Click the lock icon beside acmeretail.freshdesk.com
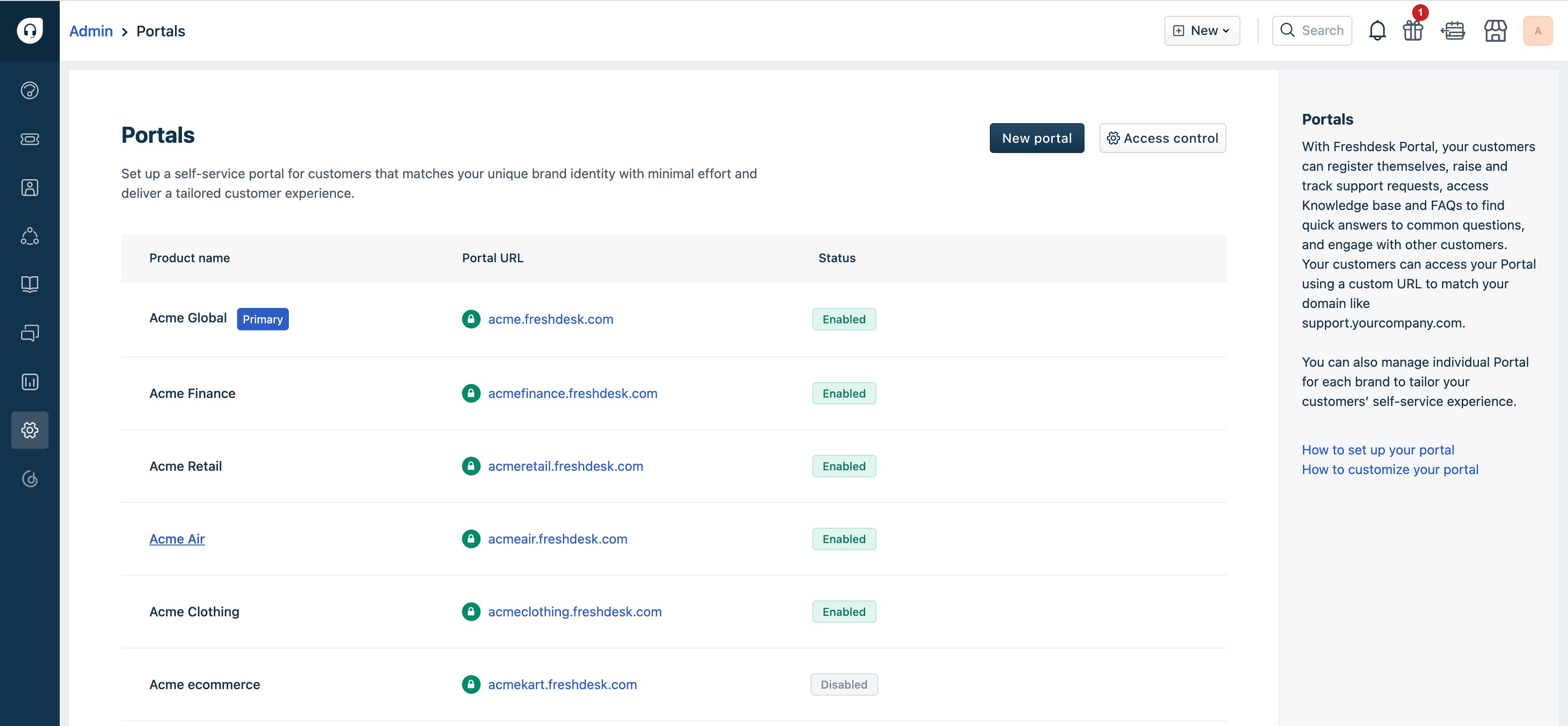Viewport: 1568px width, 726px height. tap(471, 466)
